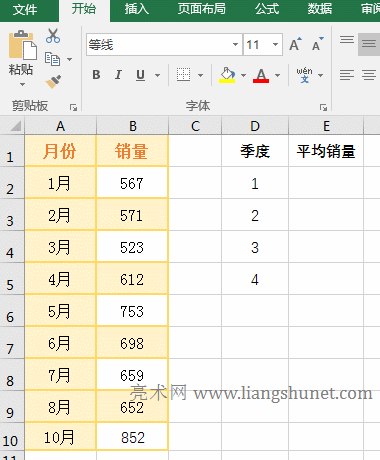Switch to the 插入 tab
This screenshot has width=380, height=460.
tap(137, 9)
